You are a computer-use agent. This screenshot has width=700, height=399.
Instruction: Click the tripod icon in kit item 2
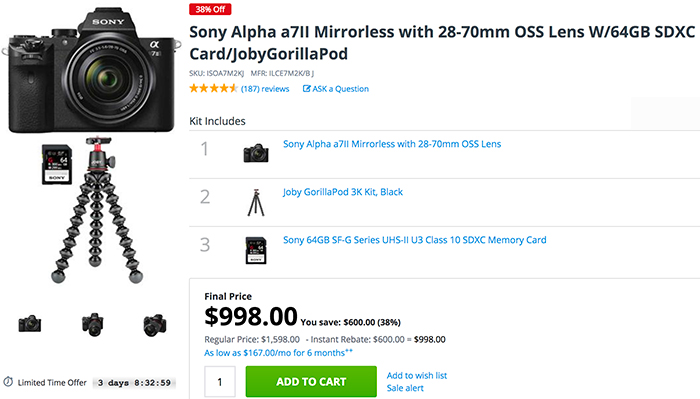coord(256,203)
